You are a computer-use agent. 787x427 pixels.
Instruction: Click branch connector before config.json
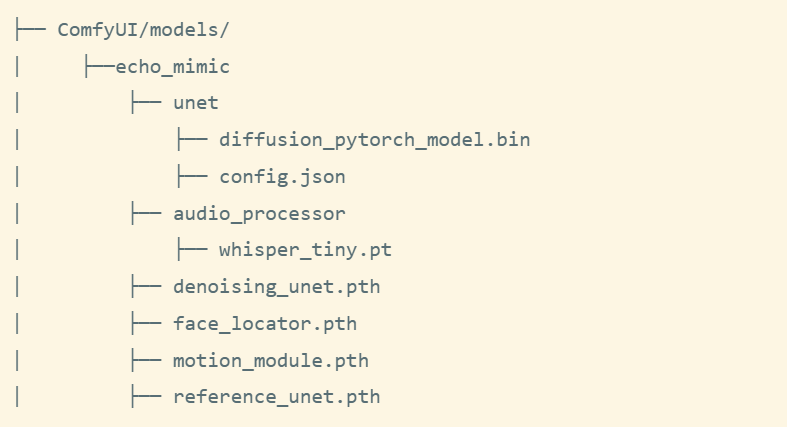point(192,177)
